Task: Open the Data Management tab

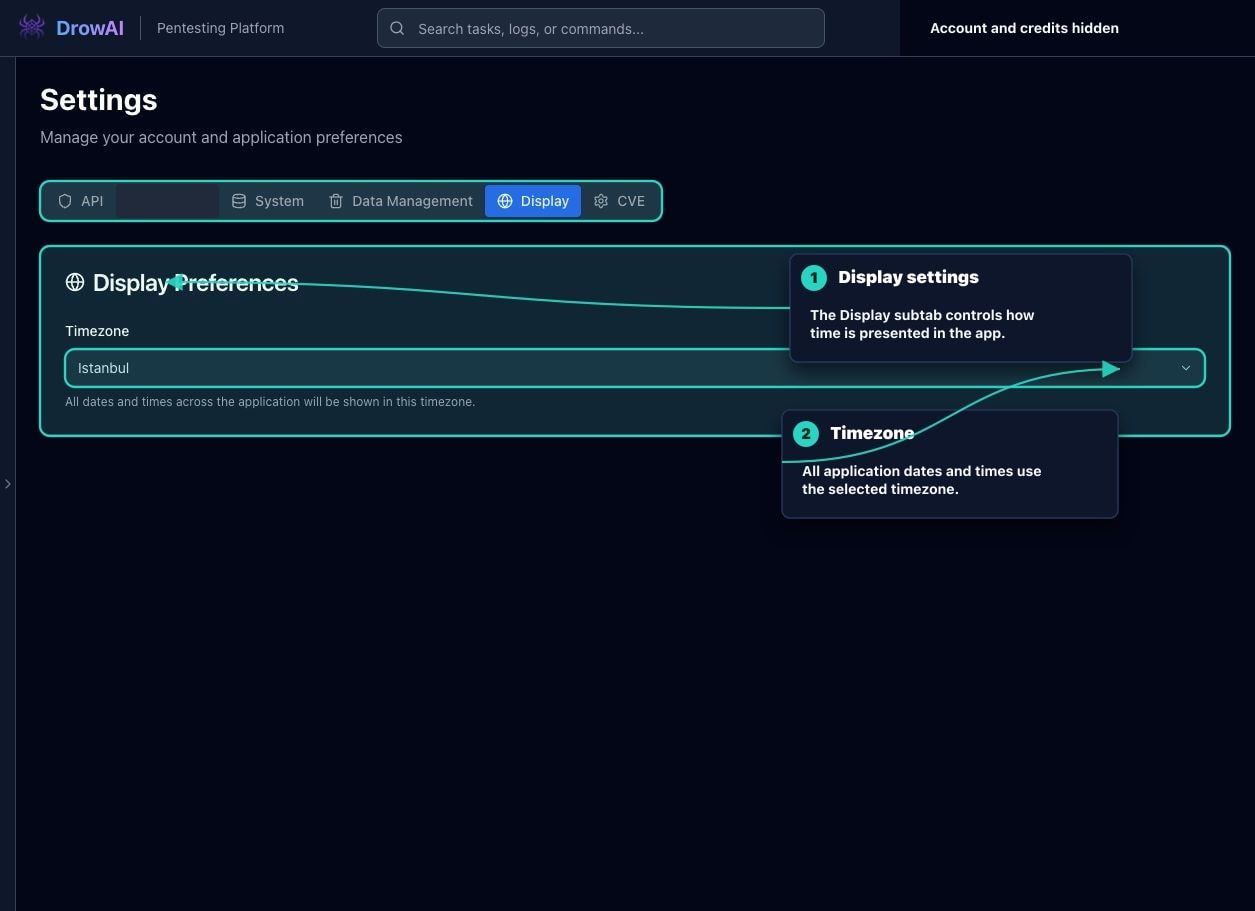Action: click(x=400, y=201)
